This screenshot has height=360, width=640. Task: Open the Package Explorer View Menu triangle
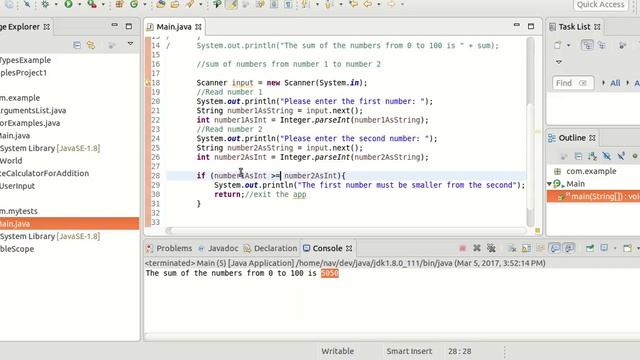(x=130, y=44)
